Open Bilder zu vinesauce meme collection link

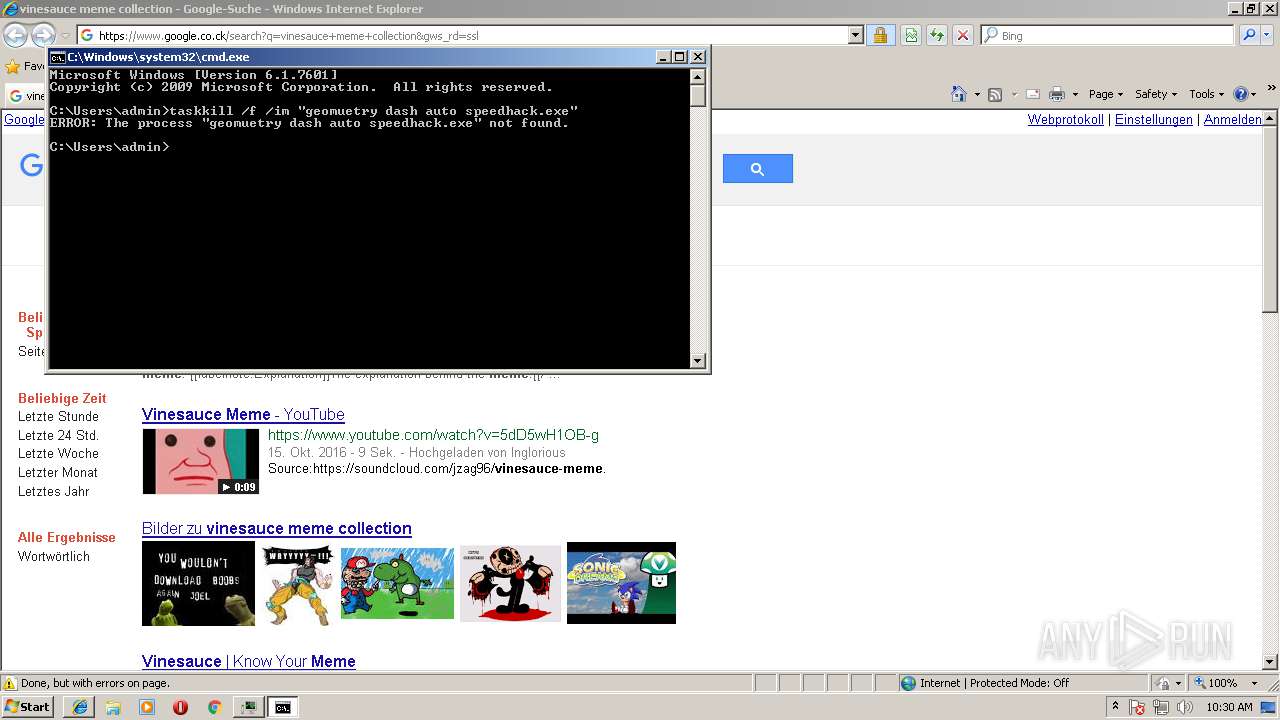tap(277, 528)
